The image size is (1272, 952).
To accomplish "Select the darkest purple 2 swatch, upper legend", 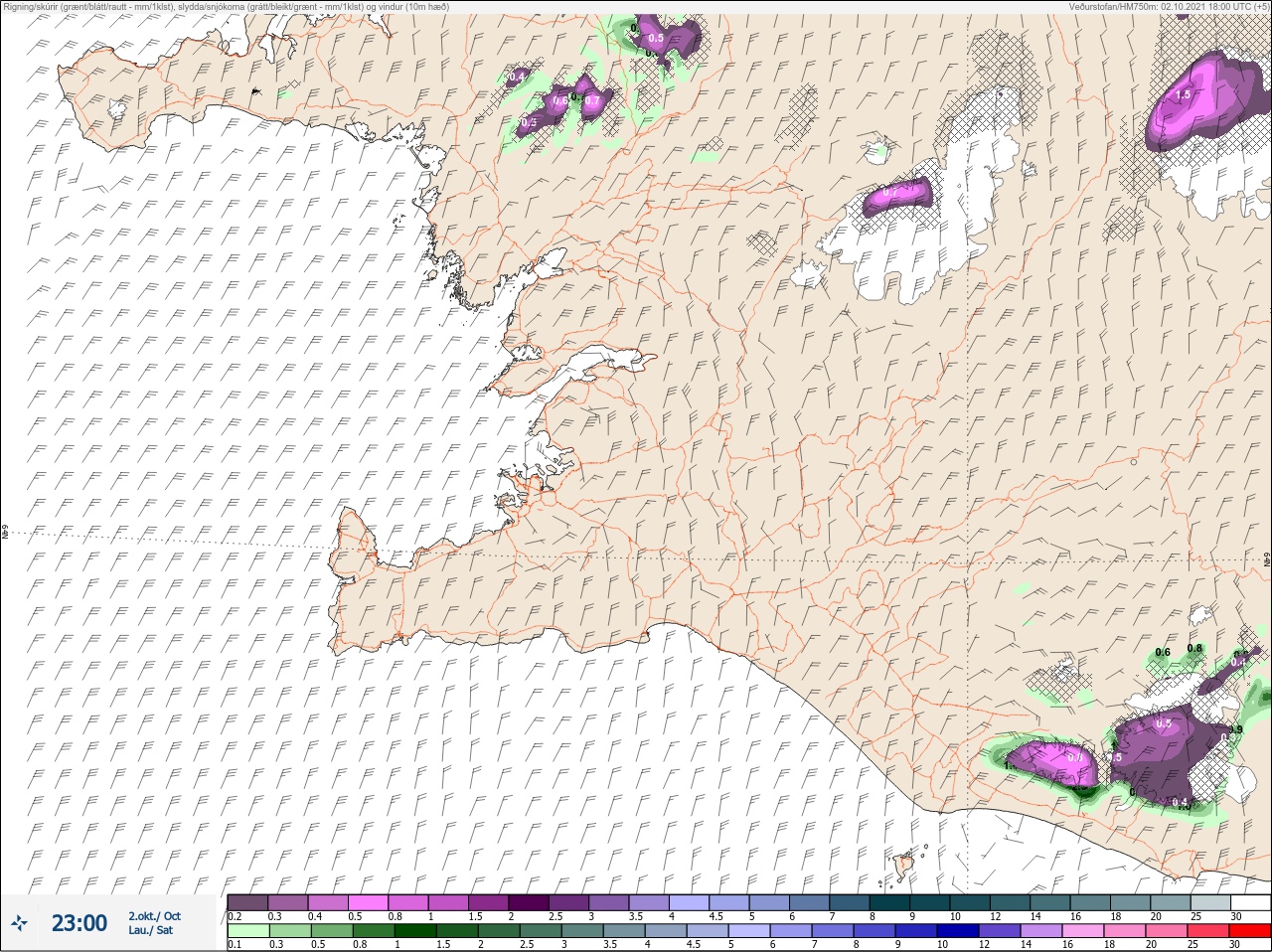I will [527, 902].
